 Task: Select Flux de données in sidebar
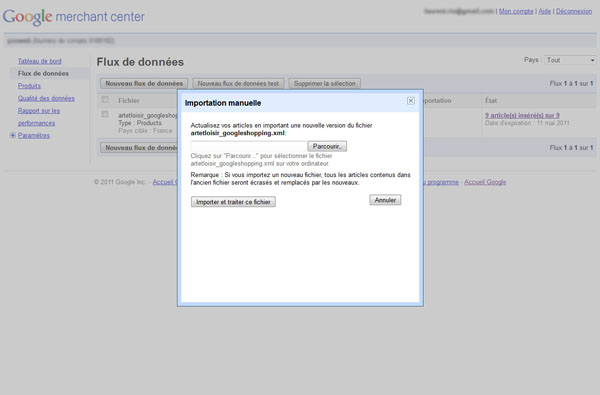pos(43,73)
